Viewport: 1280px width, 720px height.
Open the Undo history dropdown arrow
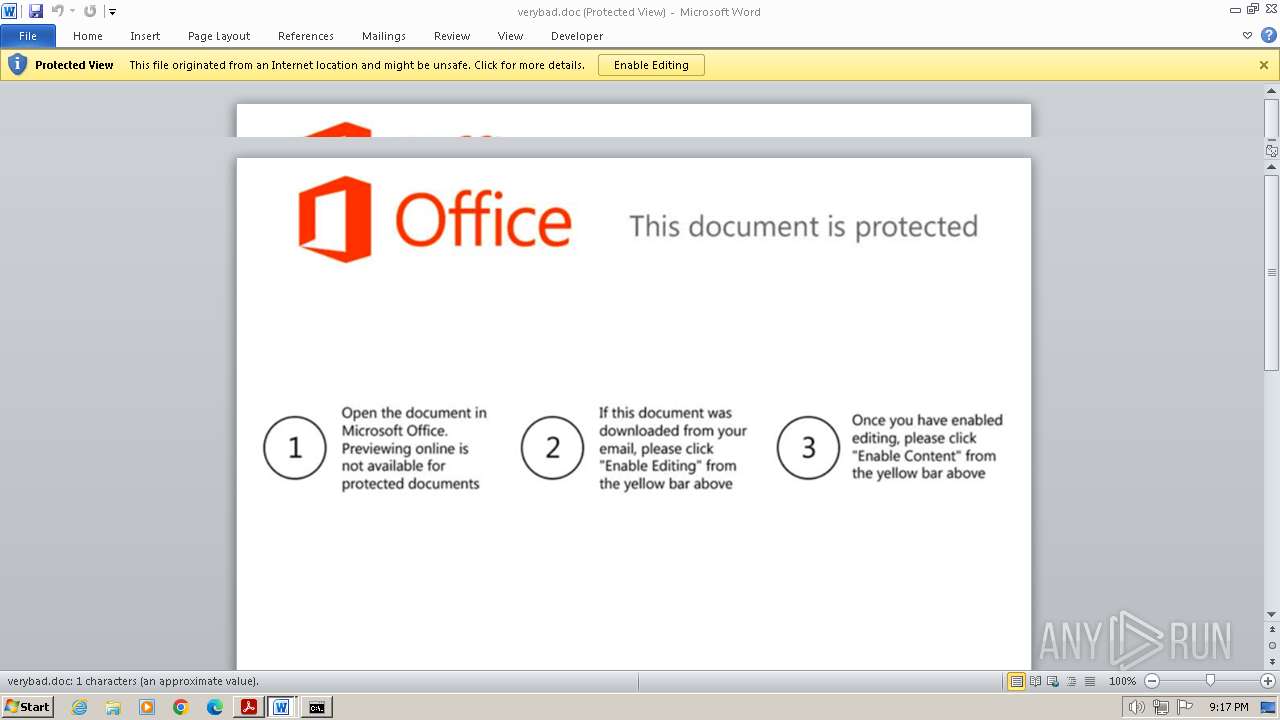tap(72, 11)
